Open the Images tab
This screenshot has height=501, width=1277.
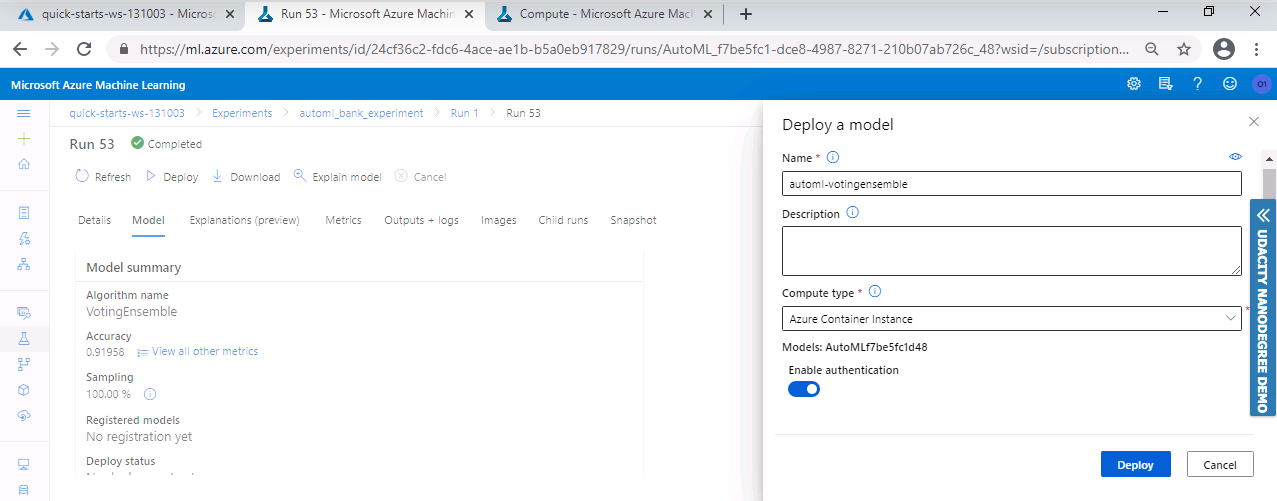click(498, 220)
